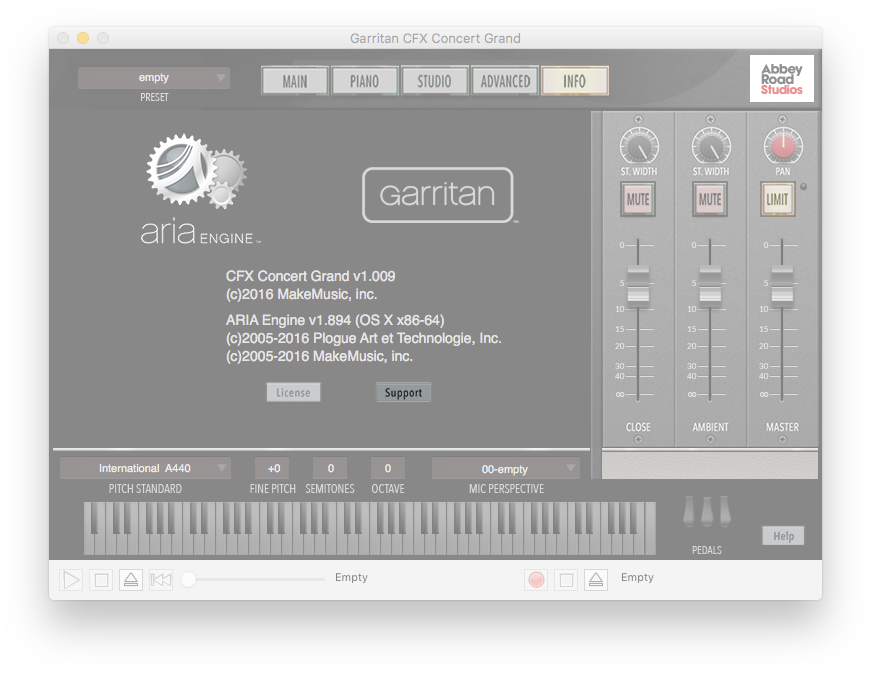Toggle the LIMIT button on master
This screenshot has height=674, width=870.
tap(777, 199)
